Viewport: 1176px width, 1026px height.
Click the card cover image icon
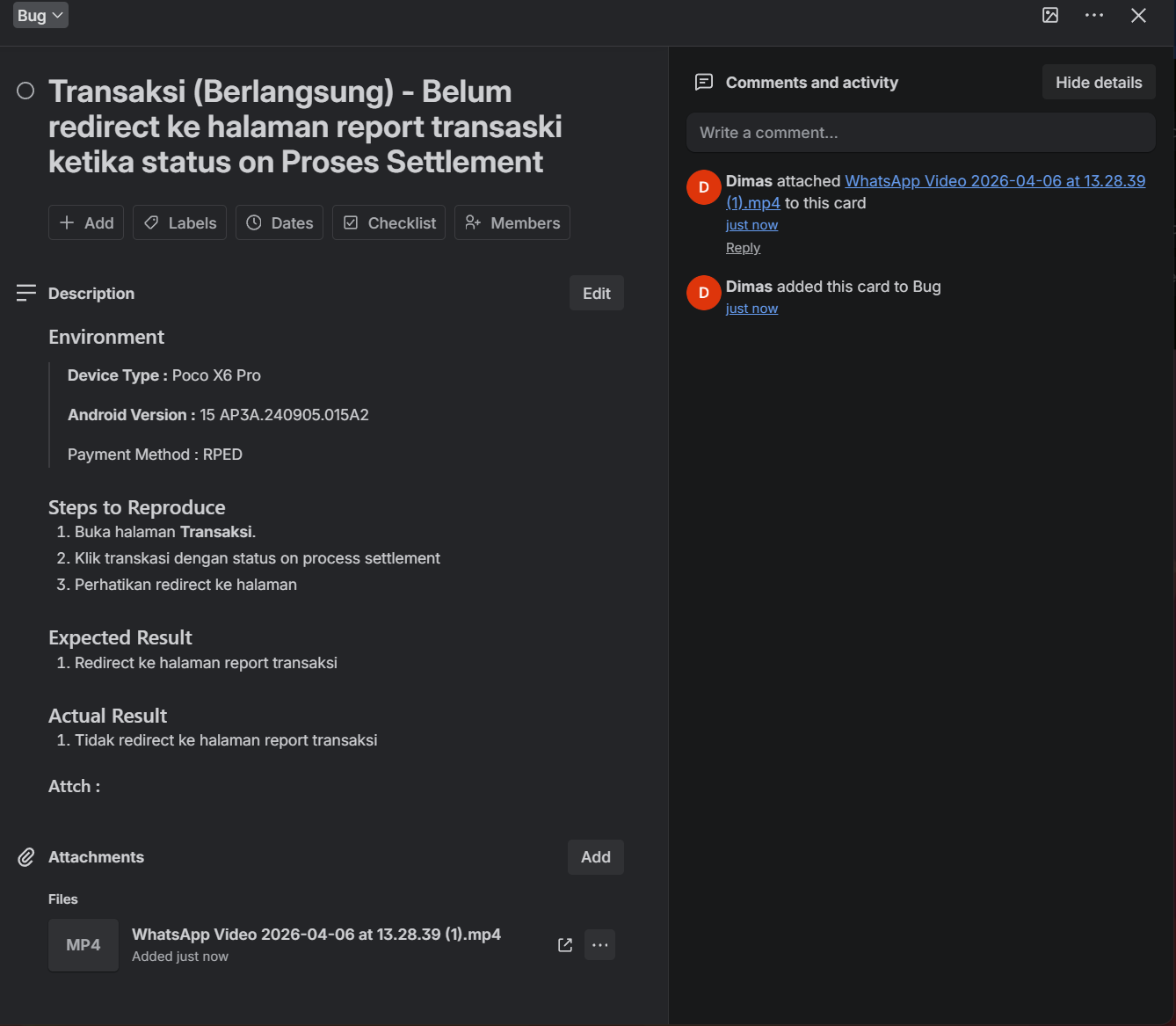[x=1050, y=15]
